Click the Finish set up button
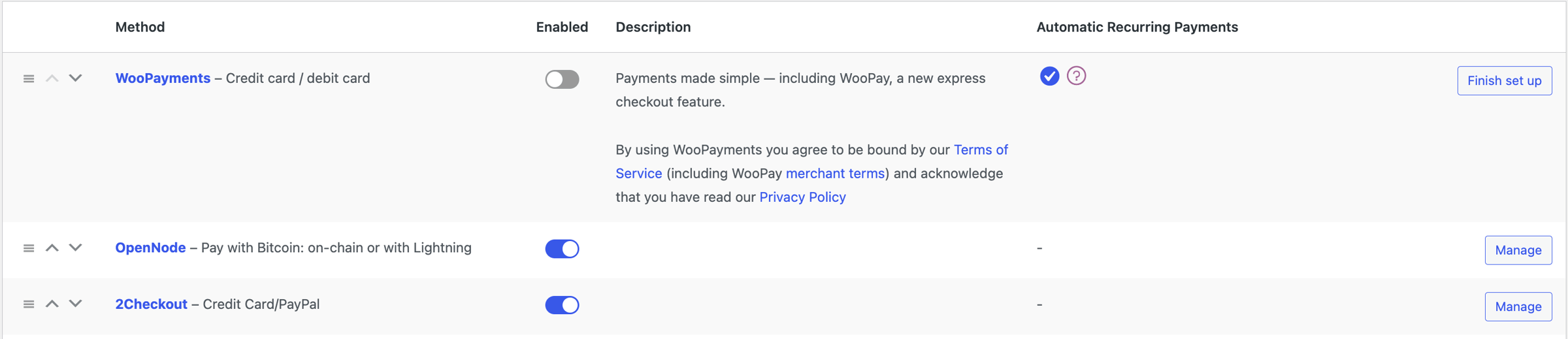The height and width of the screenshot is (339, 1568). [x=1504, y=80]
